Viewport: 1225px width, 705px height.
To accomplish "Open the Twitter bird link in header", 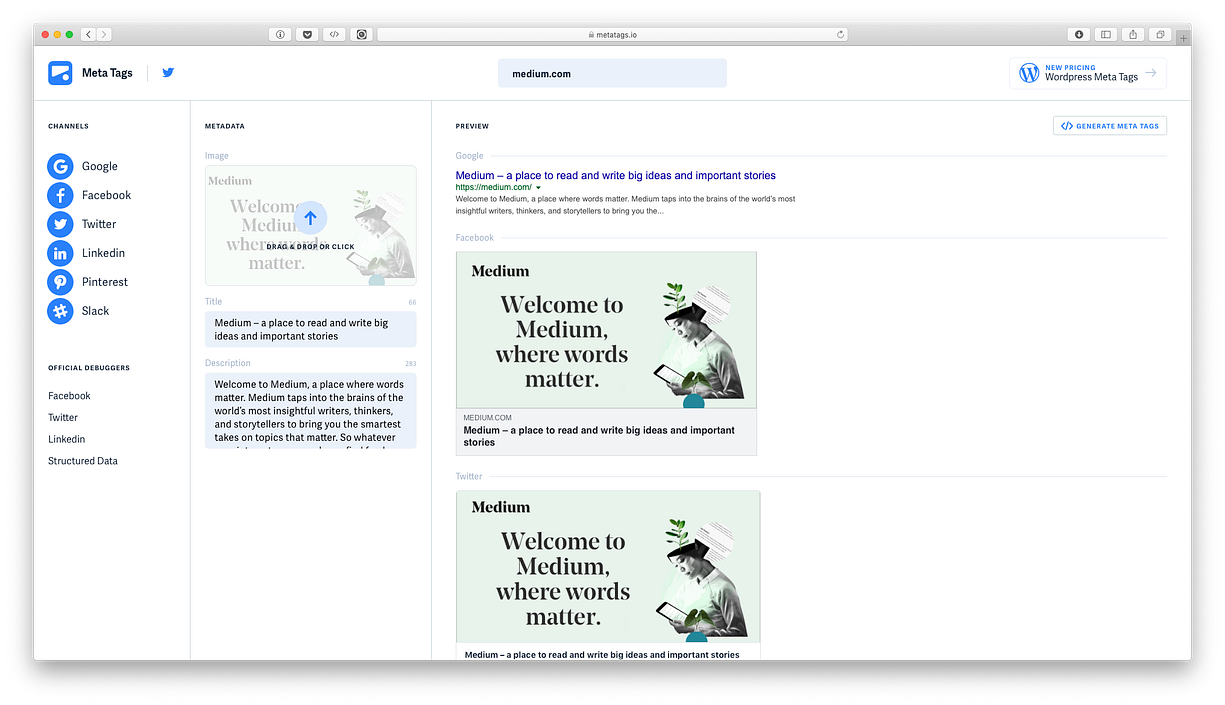I will [x=168, y=73].
